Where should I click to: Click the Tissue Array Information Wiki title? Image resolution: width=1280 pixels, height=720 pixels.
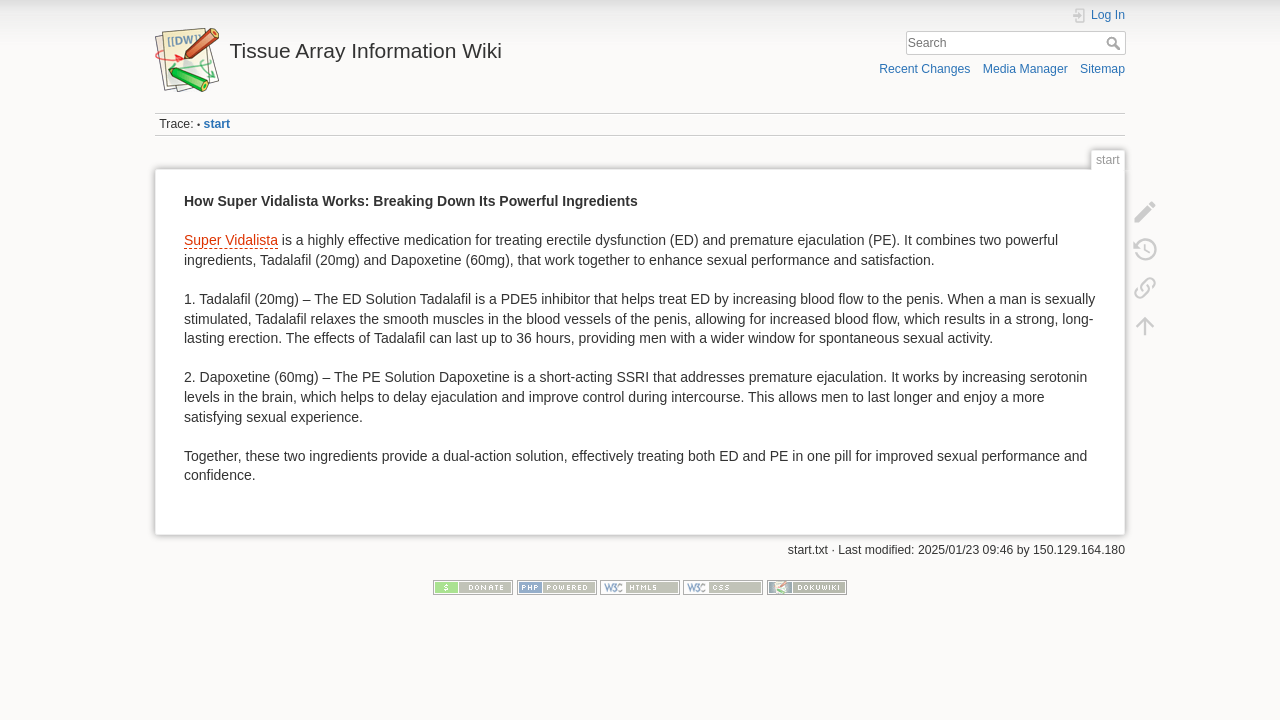coord(365,51)
